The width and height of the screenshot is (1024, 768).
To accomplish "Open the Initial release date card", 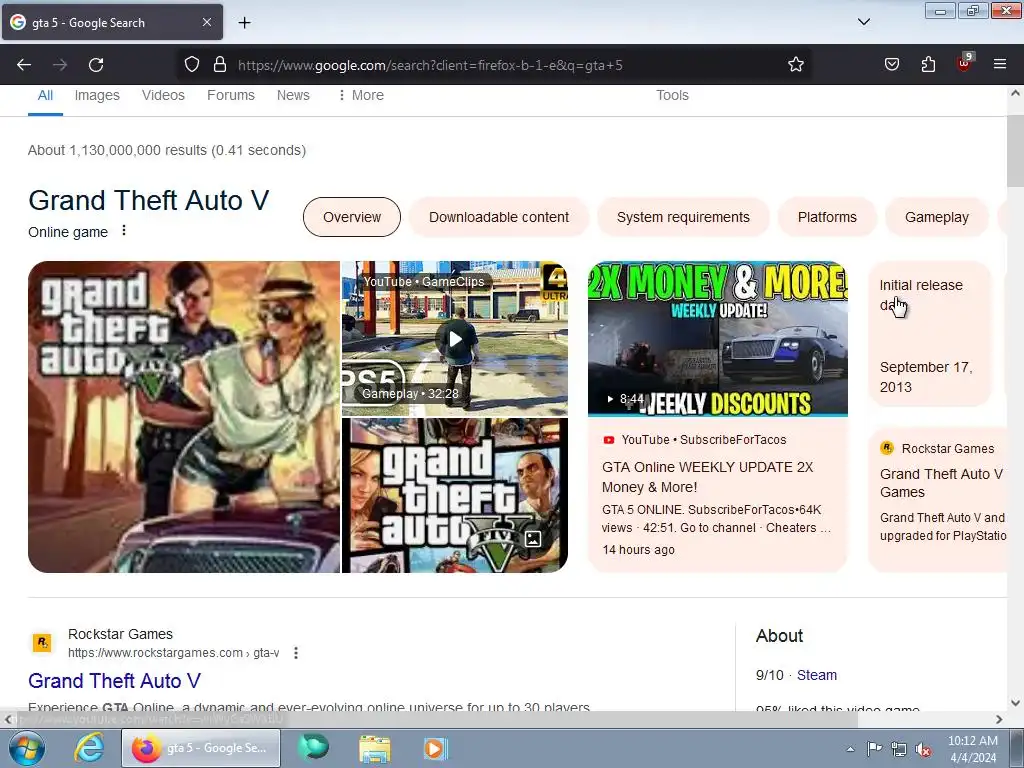I will (930, 334).
